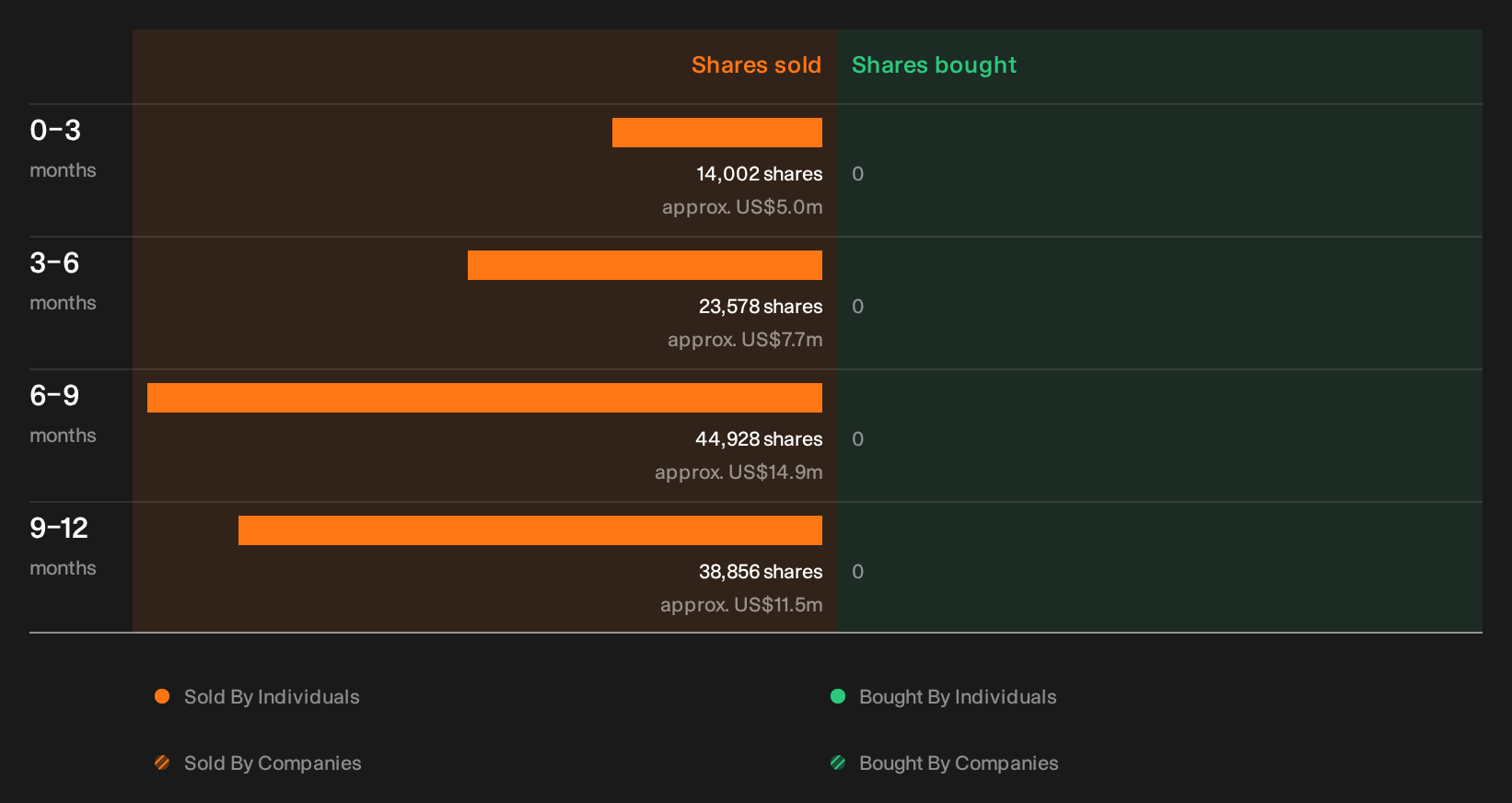Click the 3-6 months row label
1512x803 pixels.
(x=63, y=282)
